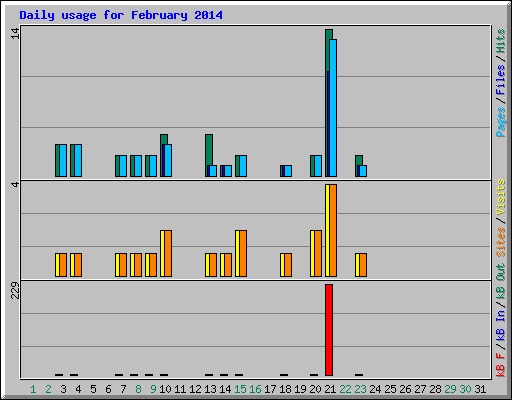Click the 'Sites' legend label
This screenshot has height=400, width=512.
tap(500, 242)
